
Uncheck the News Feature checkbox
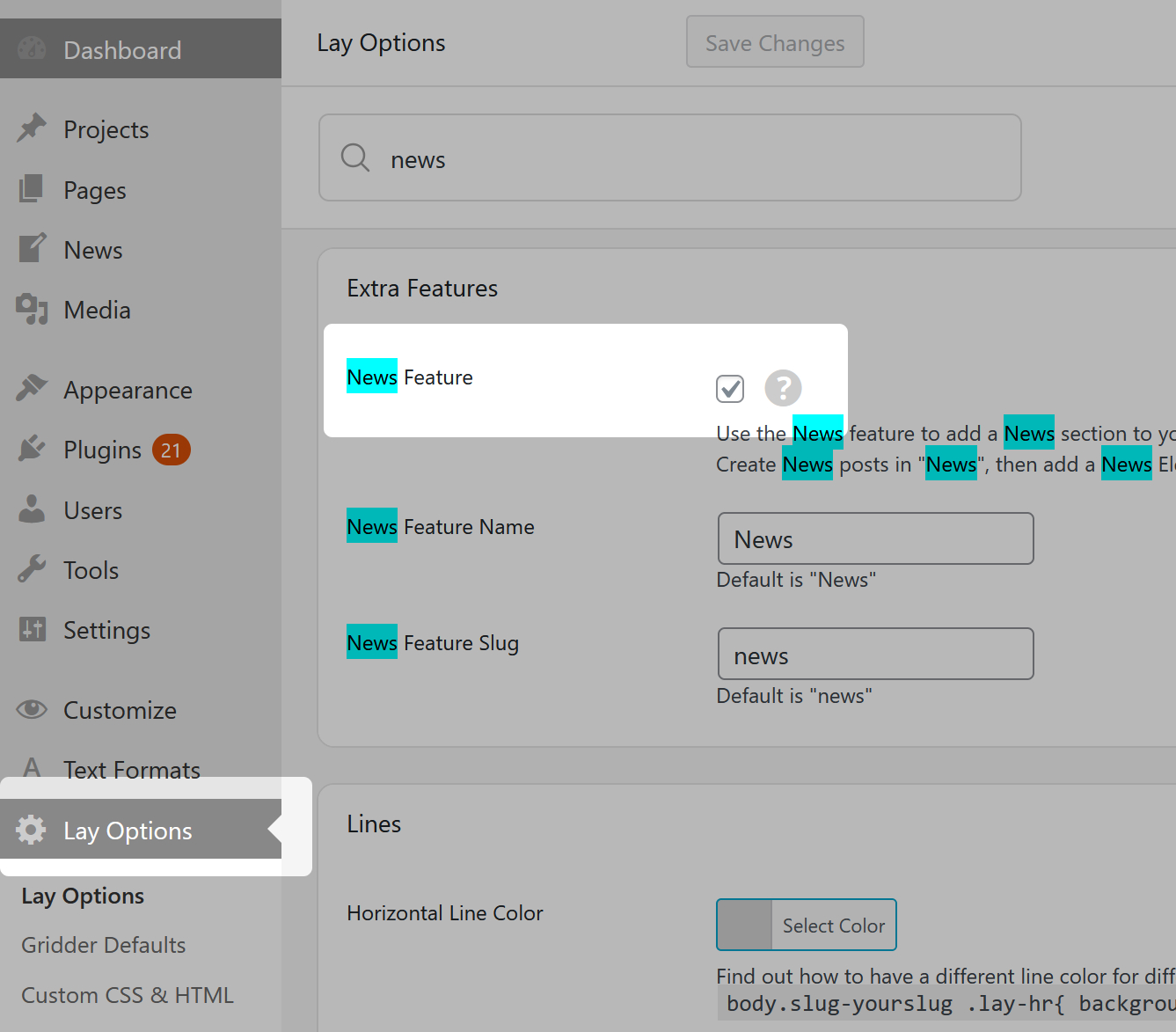pos(730,388)
